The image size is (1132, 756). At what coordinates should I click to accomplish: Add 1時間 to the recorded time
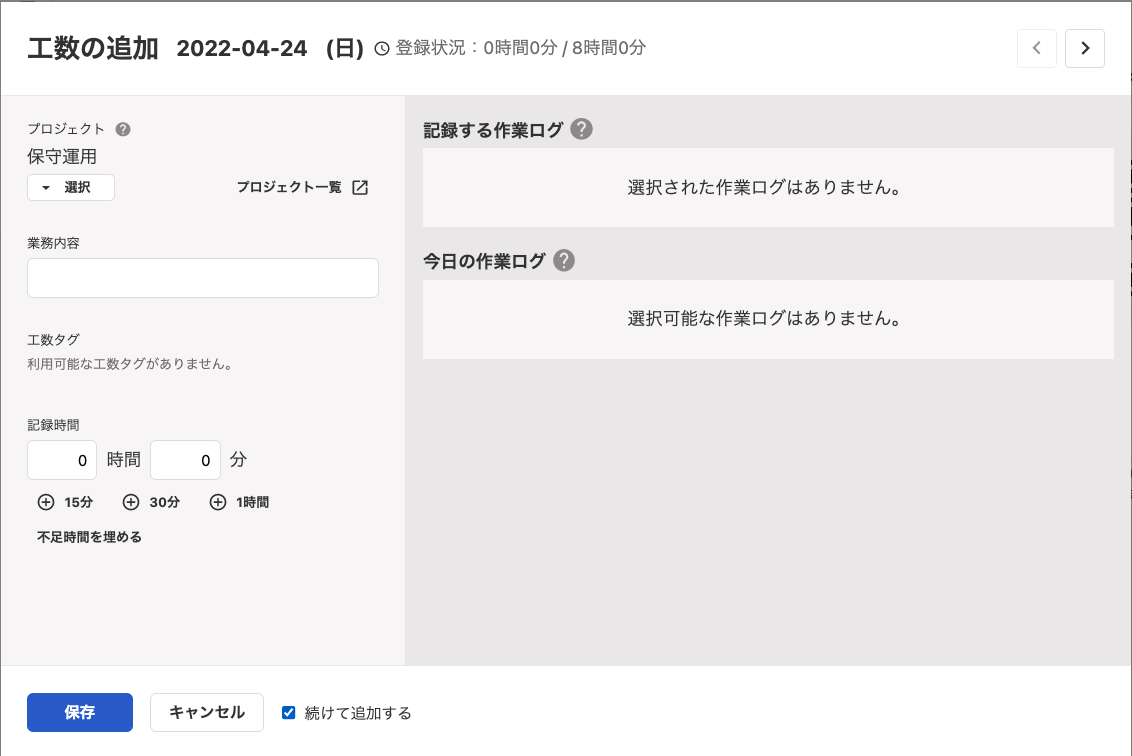(x=239, y=502)
